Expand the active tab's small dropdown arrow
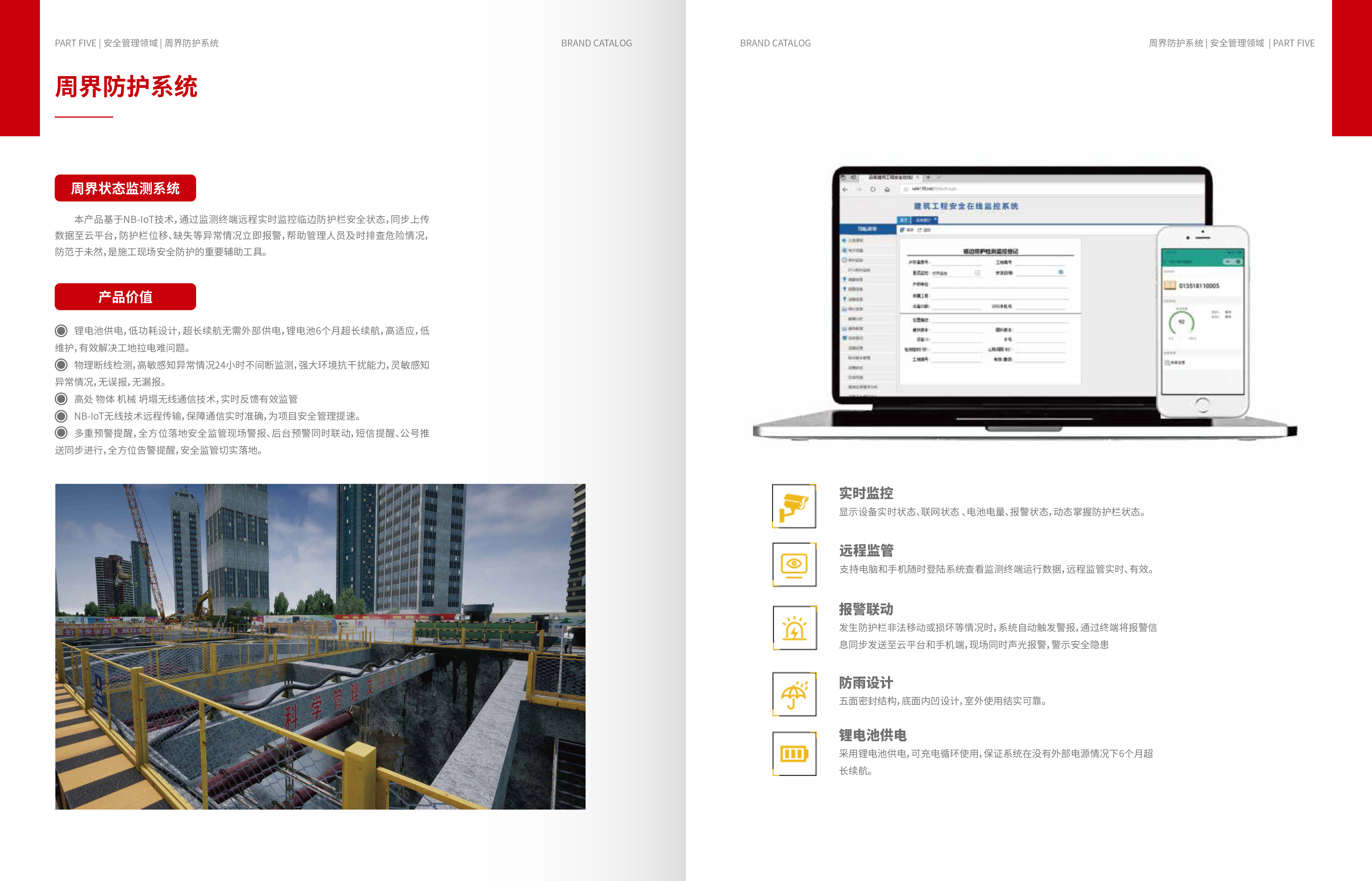This screenshot has width=1372, height=881. point(936,220)
